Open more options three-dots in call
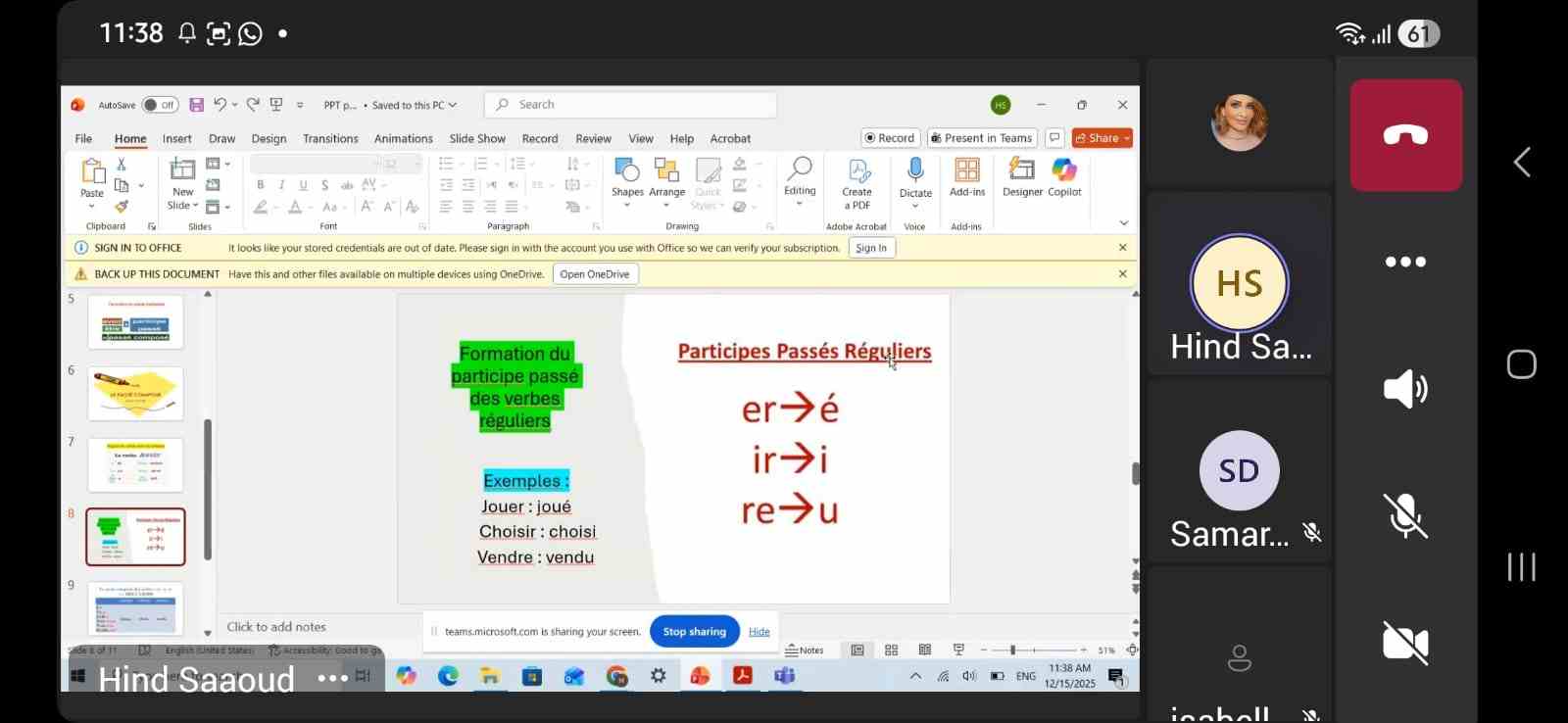 [x=1405, y=262]
